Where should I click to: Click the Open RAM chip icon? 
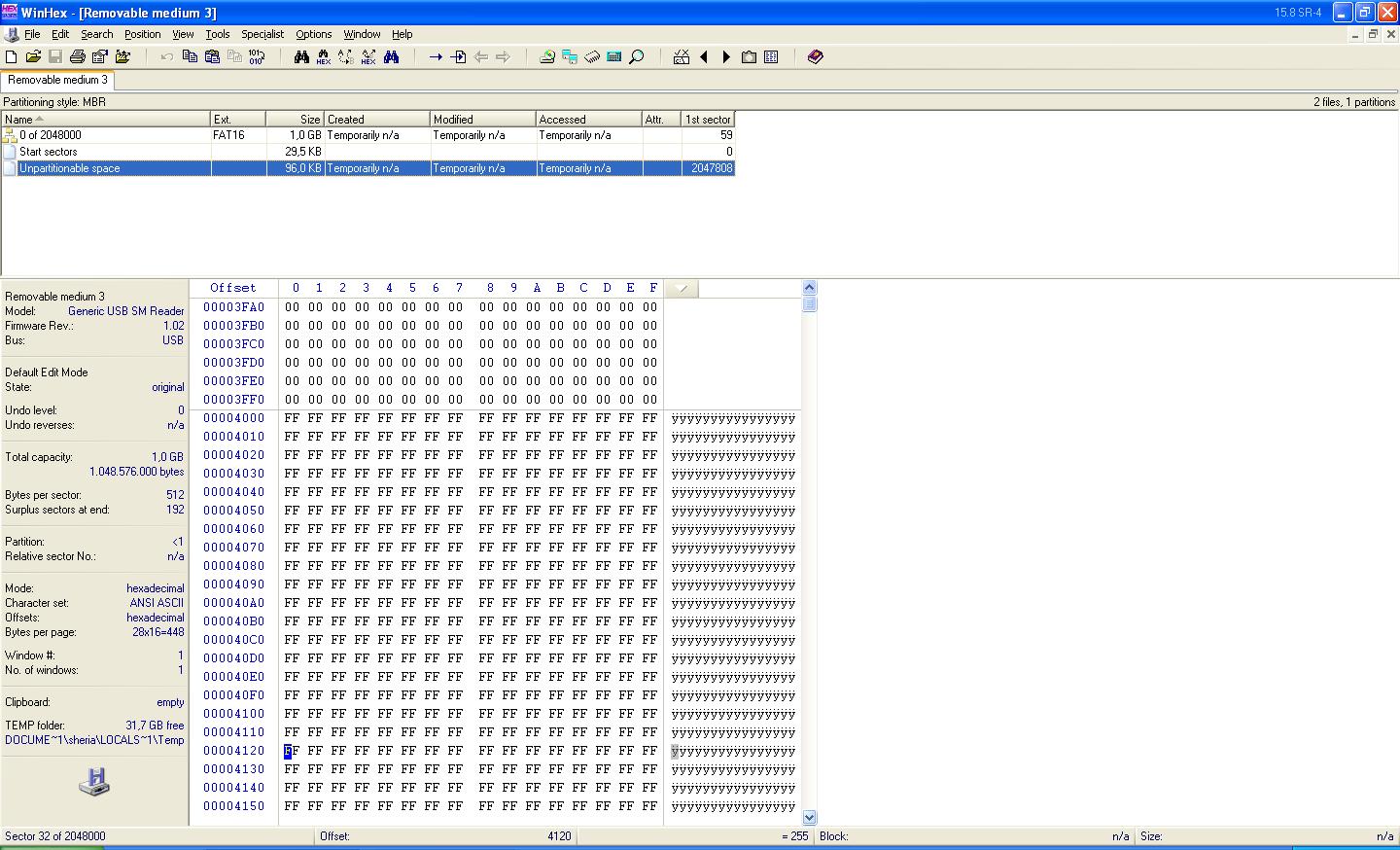coord(592,57)
